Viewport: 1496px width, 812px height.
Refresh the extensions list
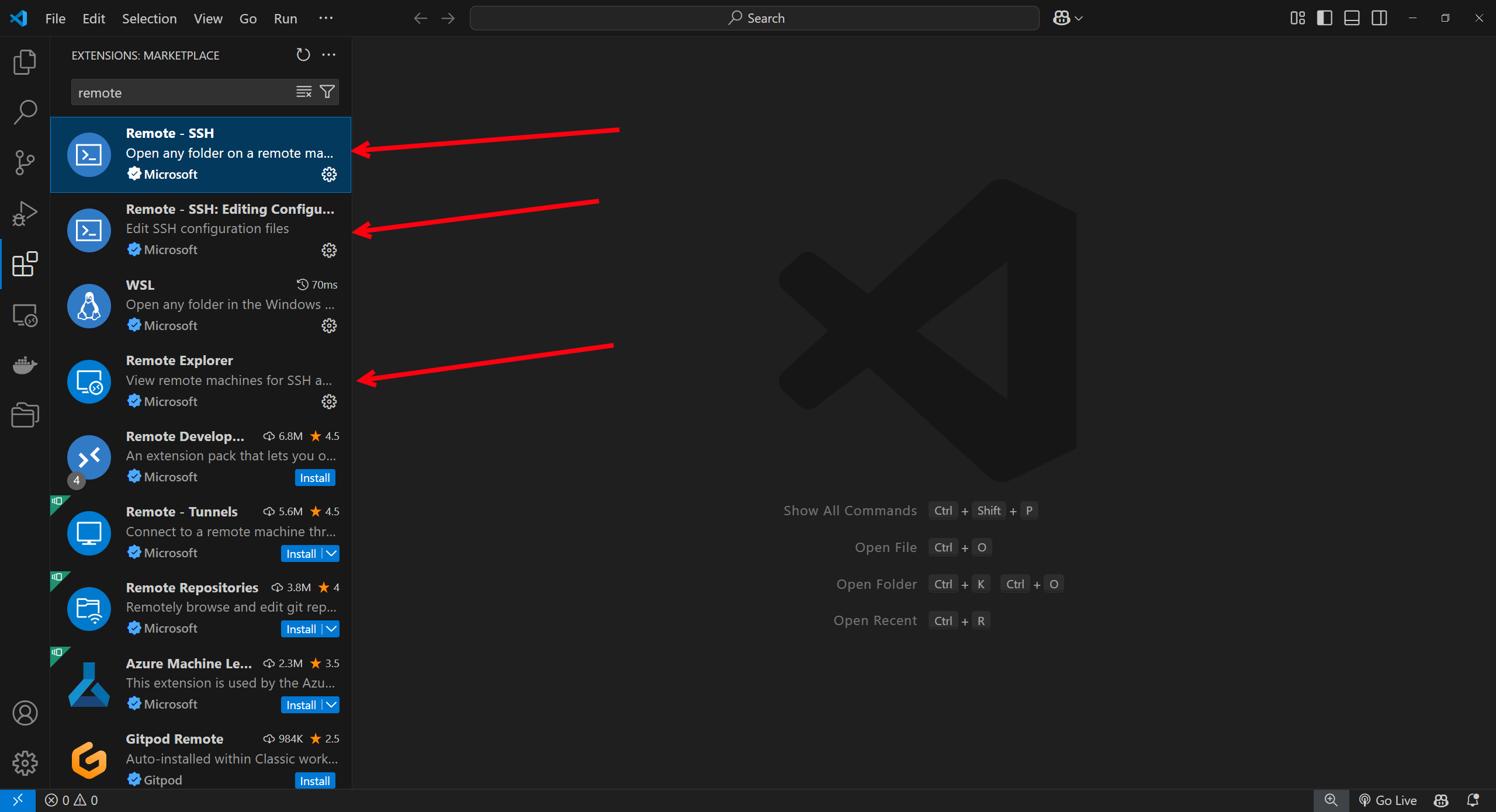tap(303, 54)
